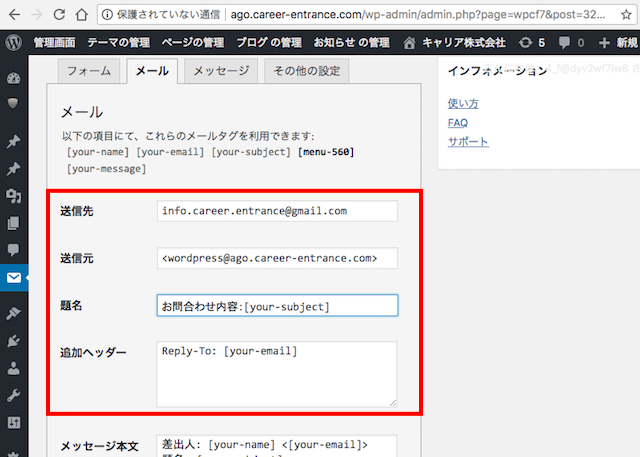Image resolution: width=640 pixels, height=457 pixels.
Task: Switch to the フォーム tab
Action: tap(89, 71)
